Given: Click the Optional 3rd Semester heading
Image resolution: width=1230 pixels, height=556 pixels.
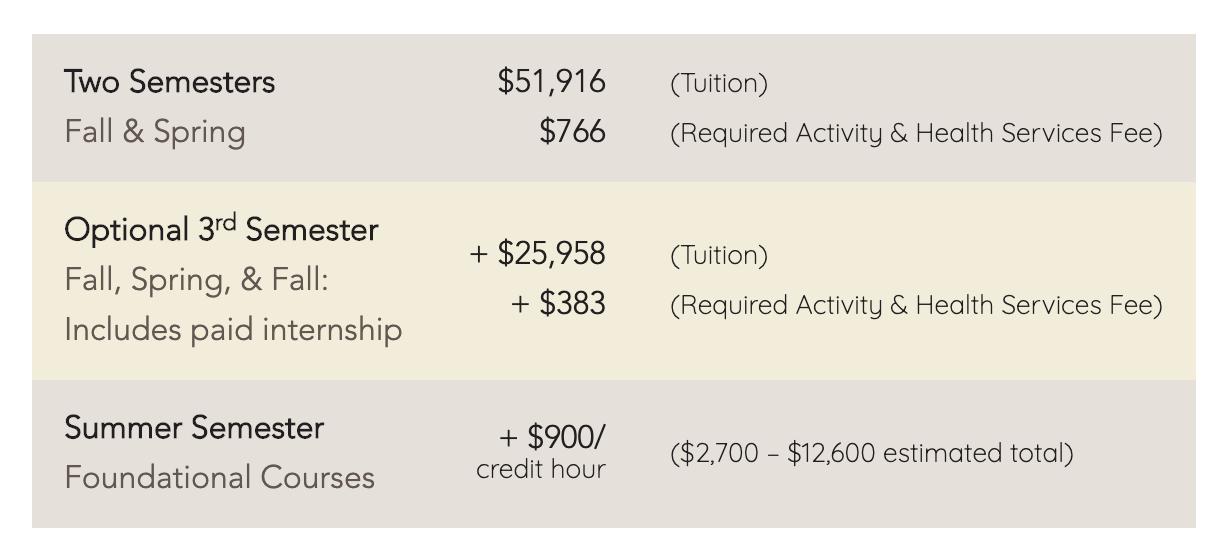Looking at the screenshot, I should (x=221, y=230).
